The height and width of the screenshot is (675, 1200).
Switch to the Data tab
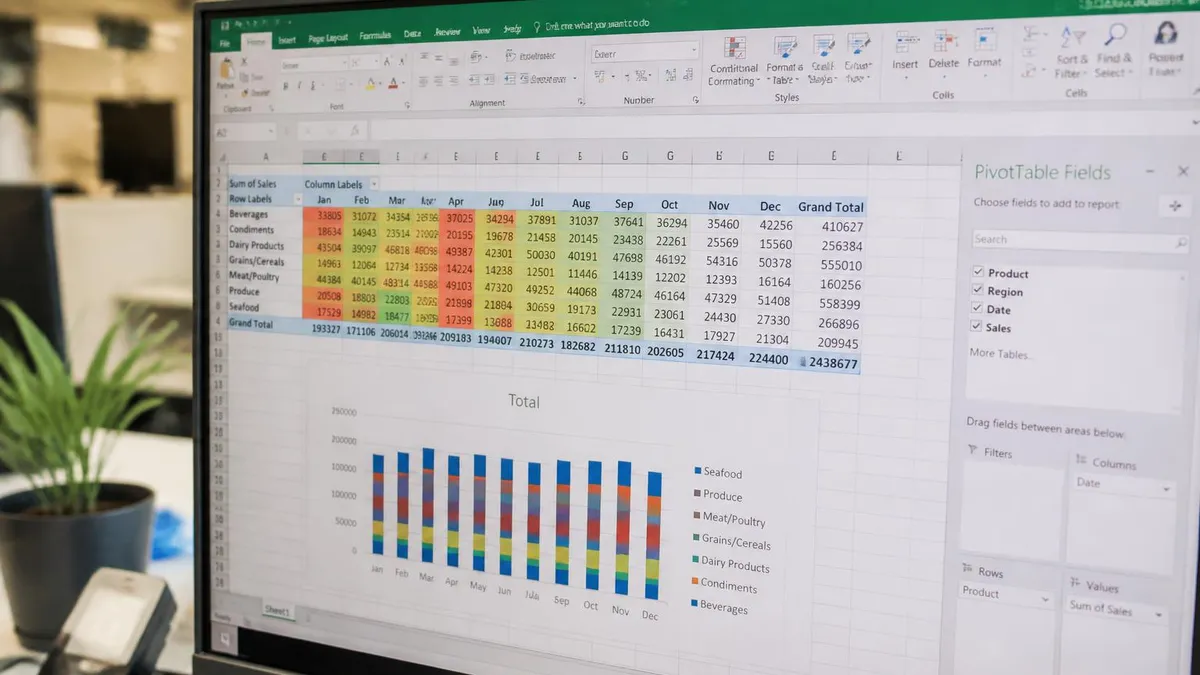coord(412,33)
